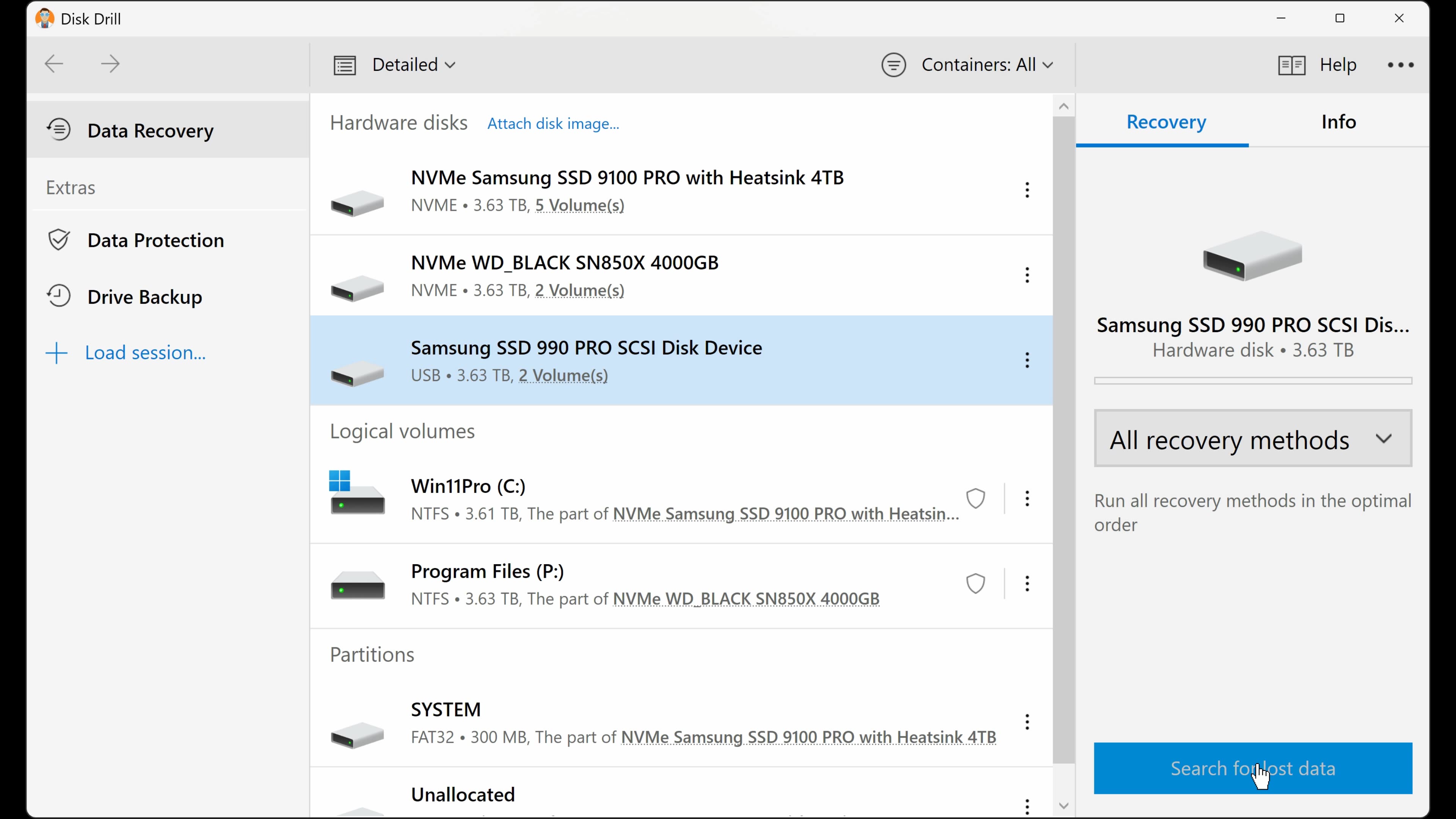Toggle protection shield on Win11Pro (C:)

click(x=976, y=498)
